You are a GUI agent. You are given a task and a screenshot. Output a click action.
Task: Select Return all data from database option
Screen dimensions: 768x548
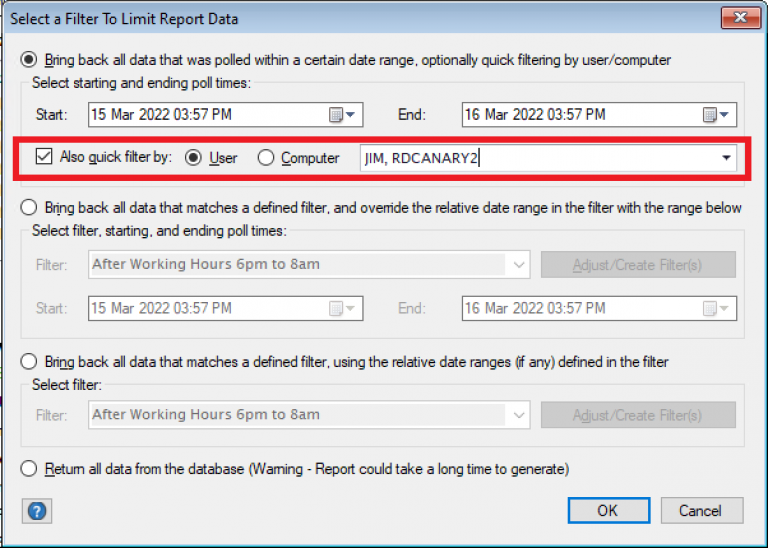(x=28, y=469)
